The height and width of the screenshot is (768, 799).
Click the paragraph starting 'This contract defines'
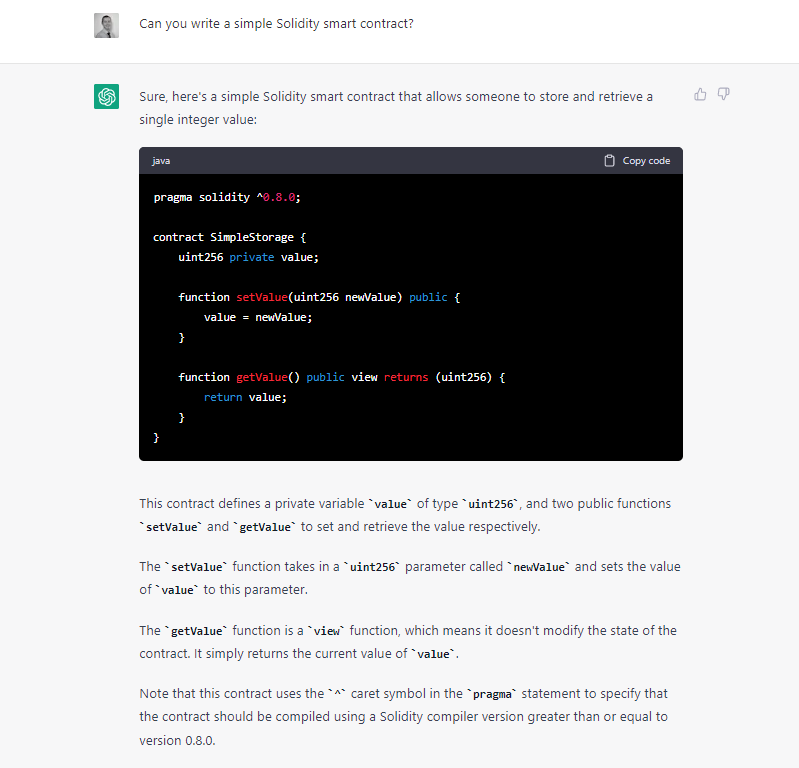405,515
